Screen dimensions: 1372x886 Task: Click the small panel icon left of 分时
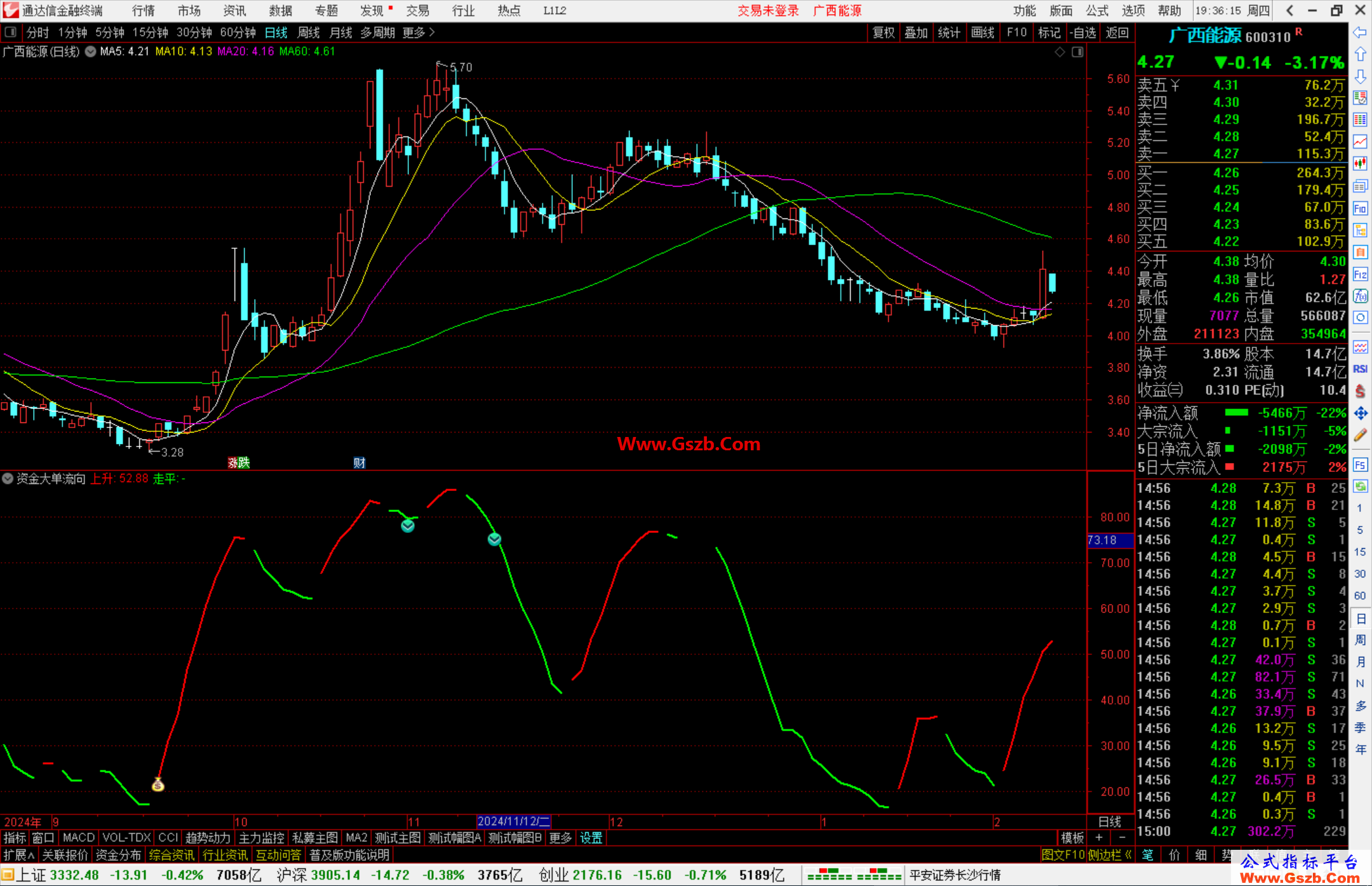(x=10, y=32)
